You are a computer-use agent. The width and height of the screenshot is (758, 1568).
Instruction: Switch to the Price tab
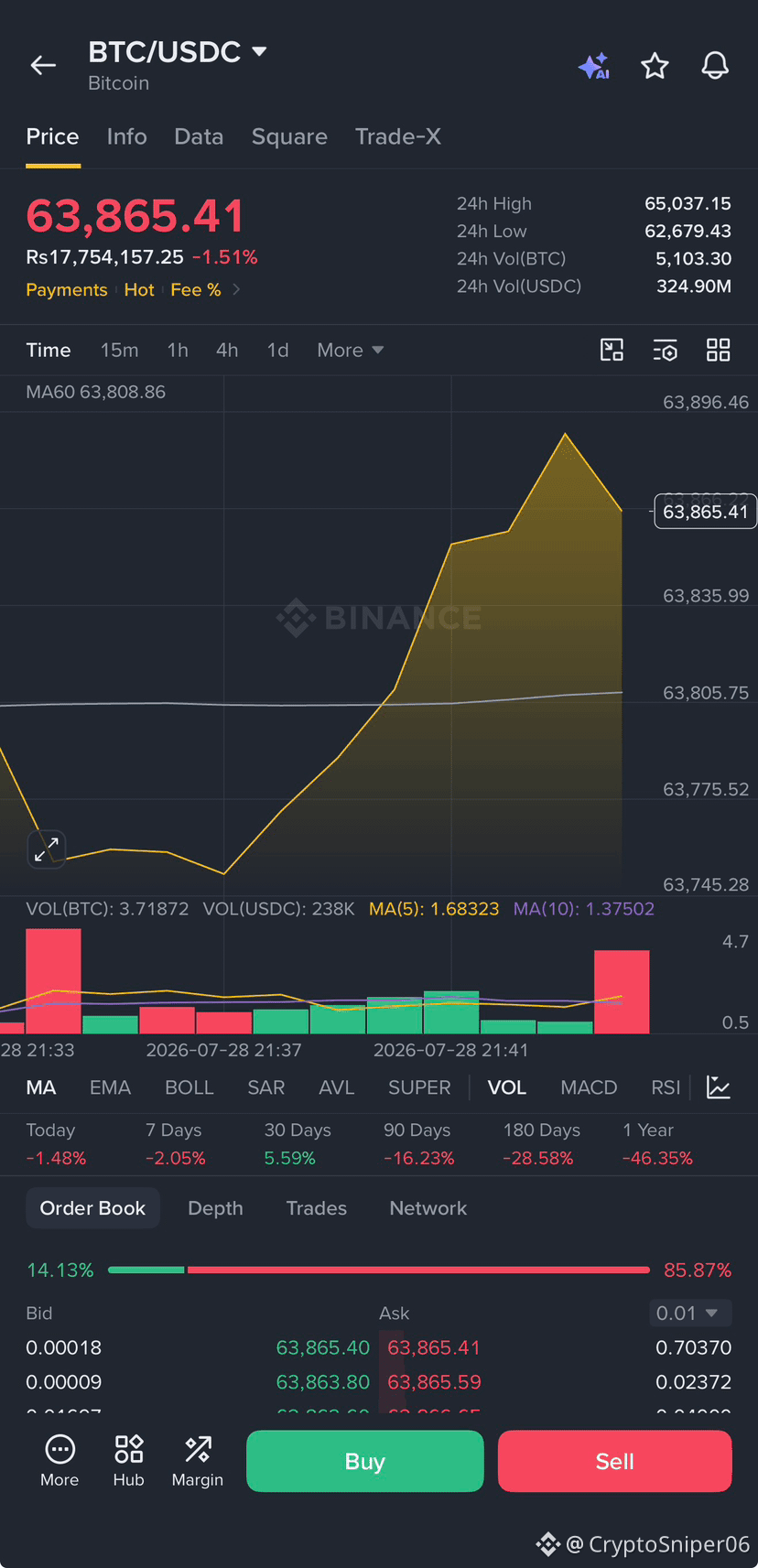coord(52,136)
